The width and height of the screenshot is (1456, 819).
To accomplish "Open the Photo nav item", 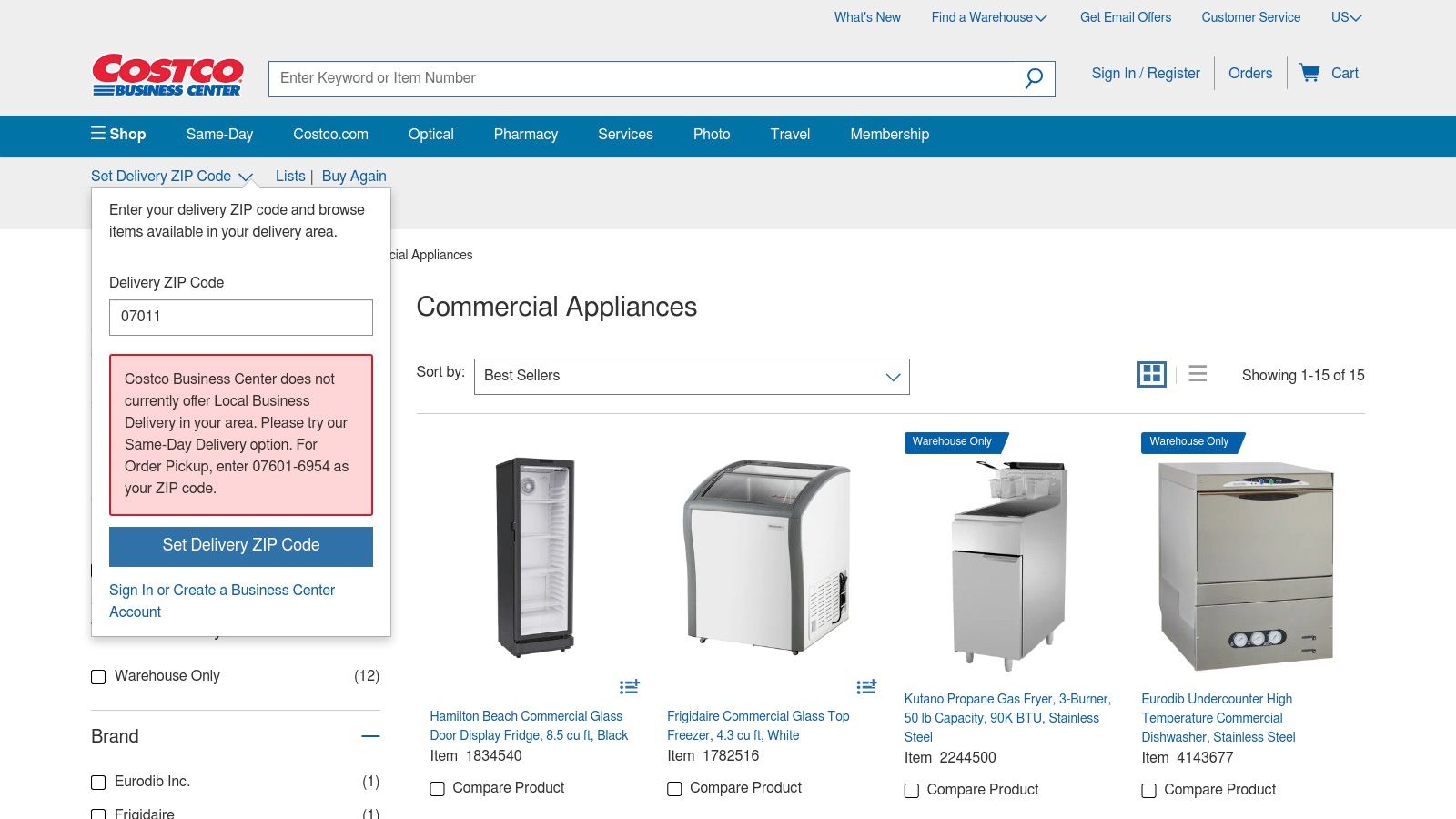I will point(712,135).
